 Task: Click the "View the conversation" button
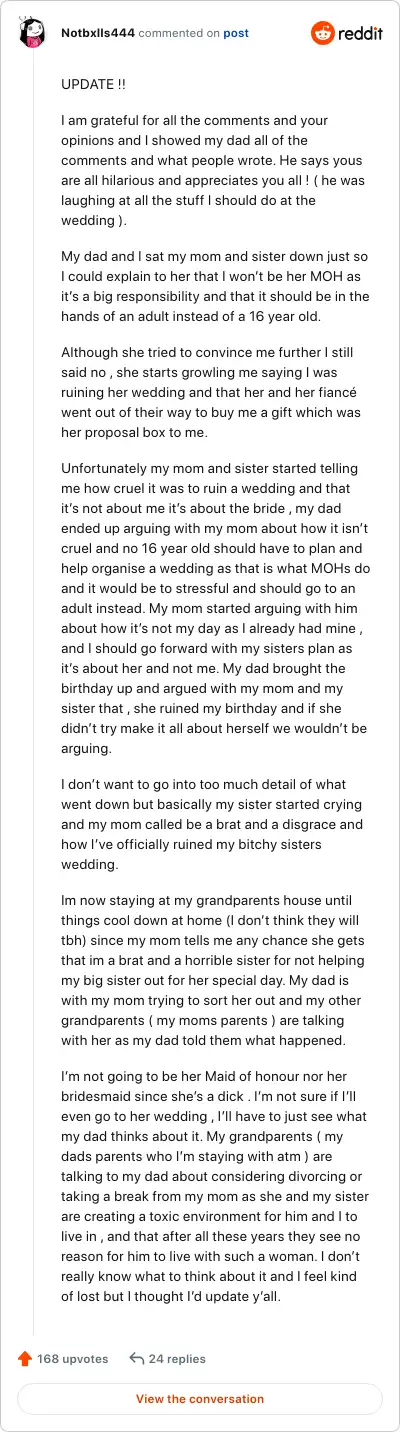tap(200, 1399)
